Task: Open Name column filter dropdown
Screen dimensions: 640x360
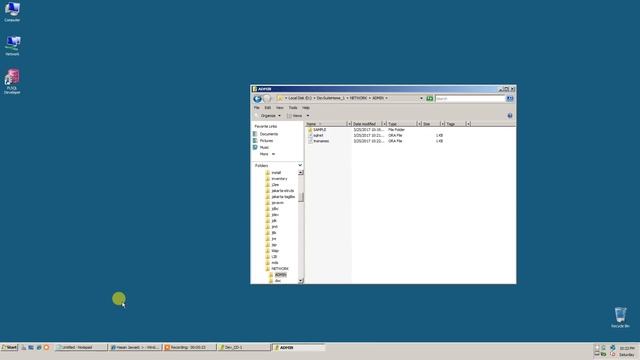Action: tap(349, 124)
